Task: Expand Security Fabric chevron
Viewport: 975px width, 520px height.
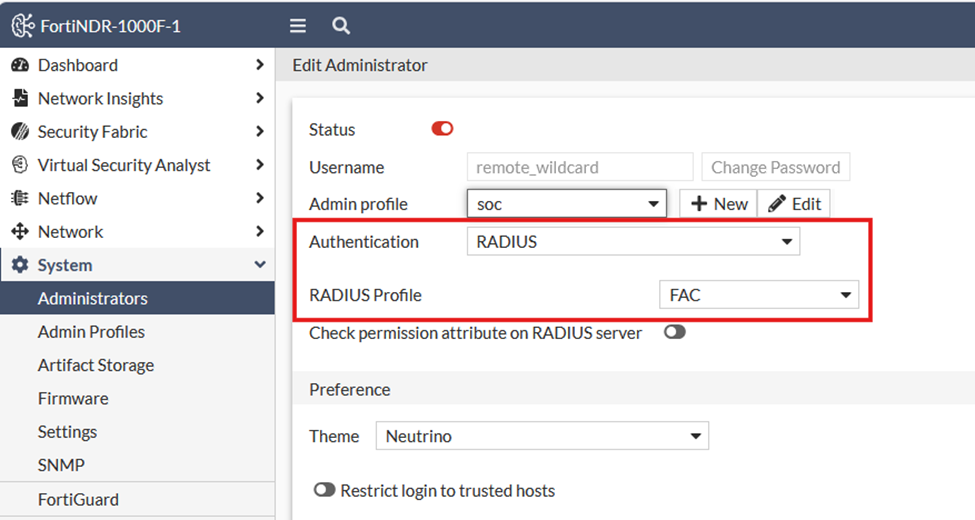Action: click(x=260, y=131)
